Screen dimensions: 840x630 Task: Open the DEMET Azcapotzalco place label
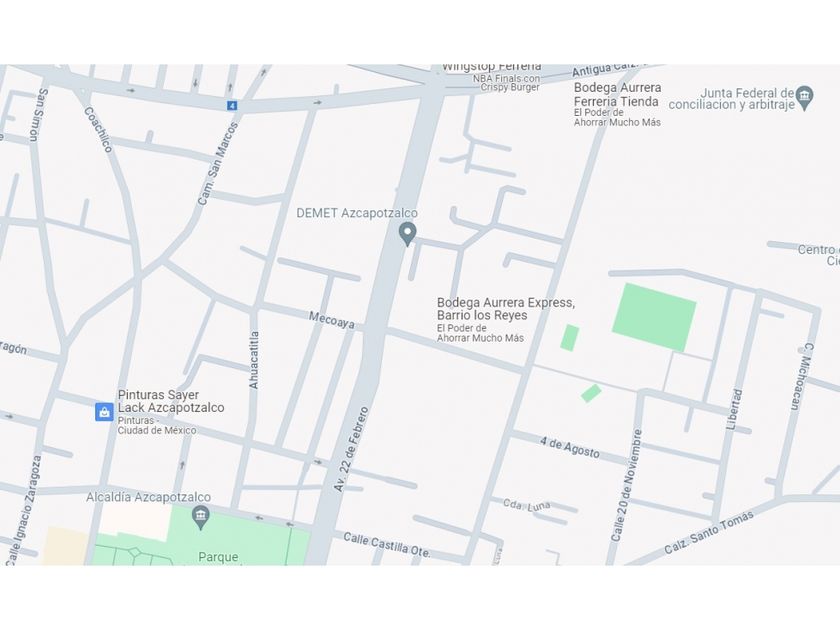pos(357,213)
